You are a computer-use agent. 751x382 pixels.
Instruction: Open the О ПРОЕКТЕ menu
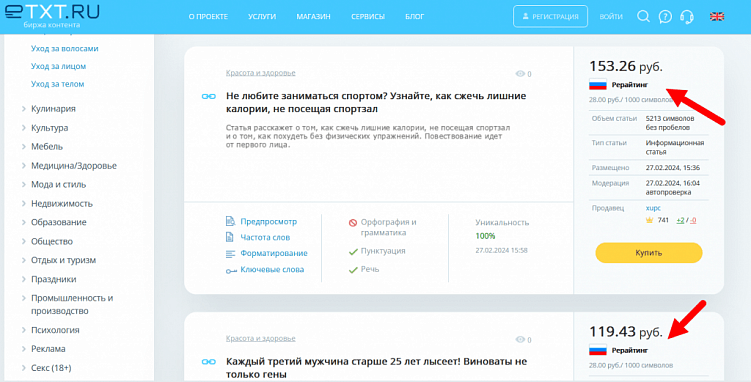click(208, 17)
